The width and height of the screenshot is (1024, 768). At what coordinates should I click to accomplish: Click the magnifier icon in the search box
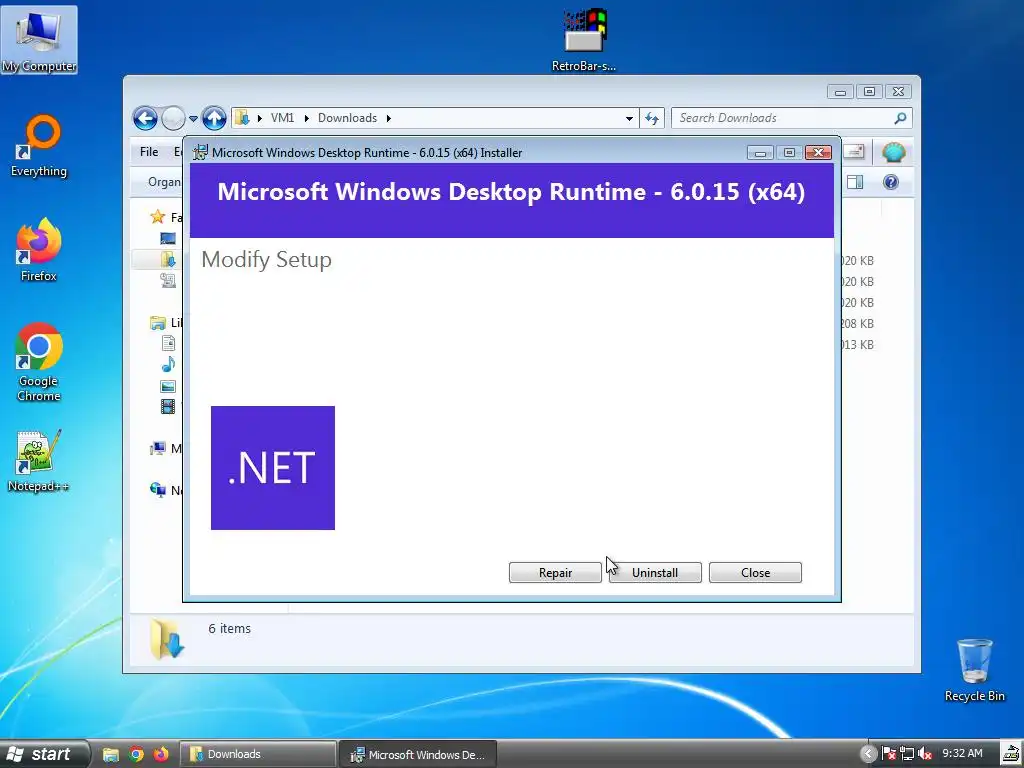pos(901,118)
